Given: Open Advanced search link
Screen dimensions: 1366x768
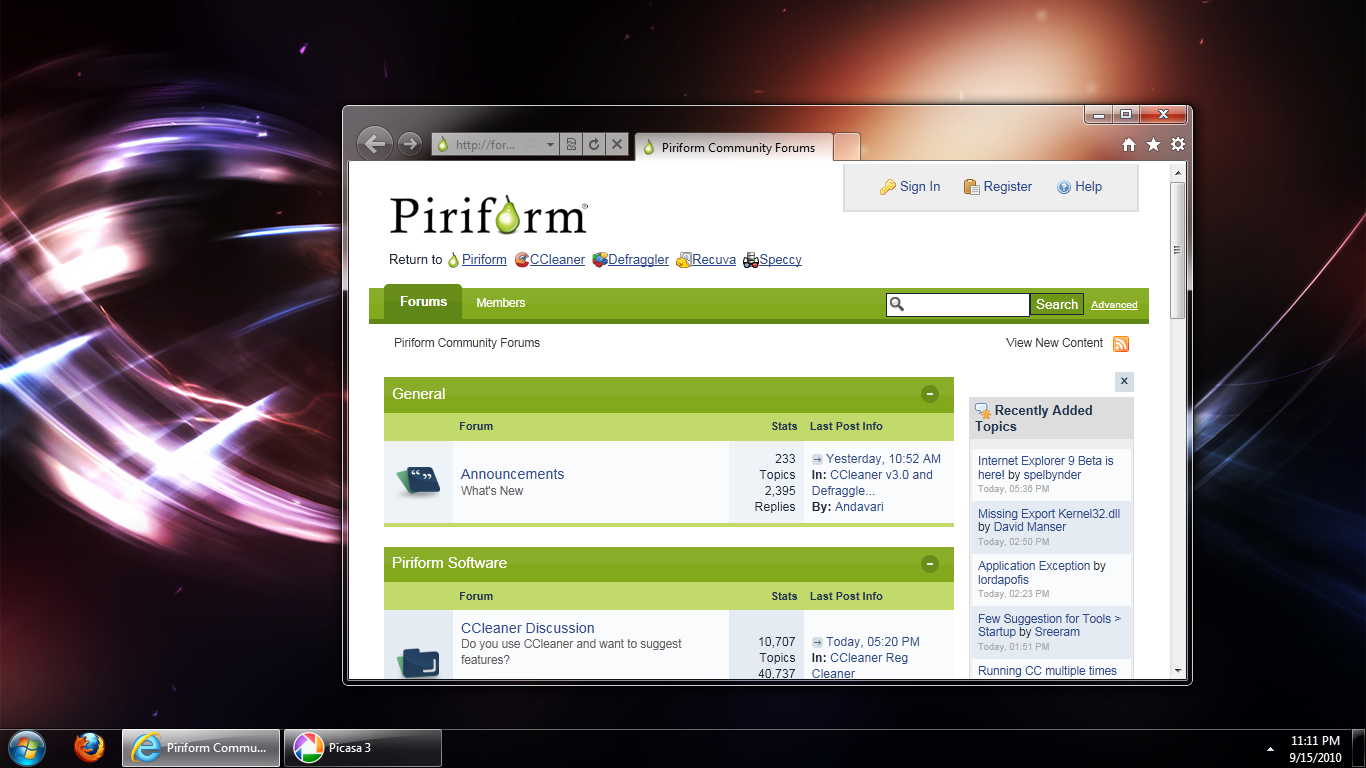Looking at the screenshot, I should tap(1114, 305).
